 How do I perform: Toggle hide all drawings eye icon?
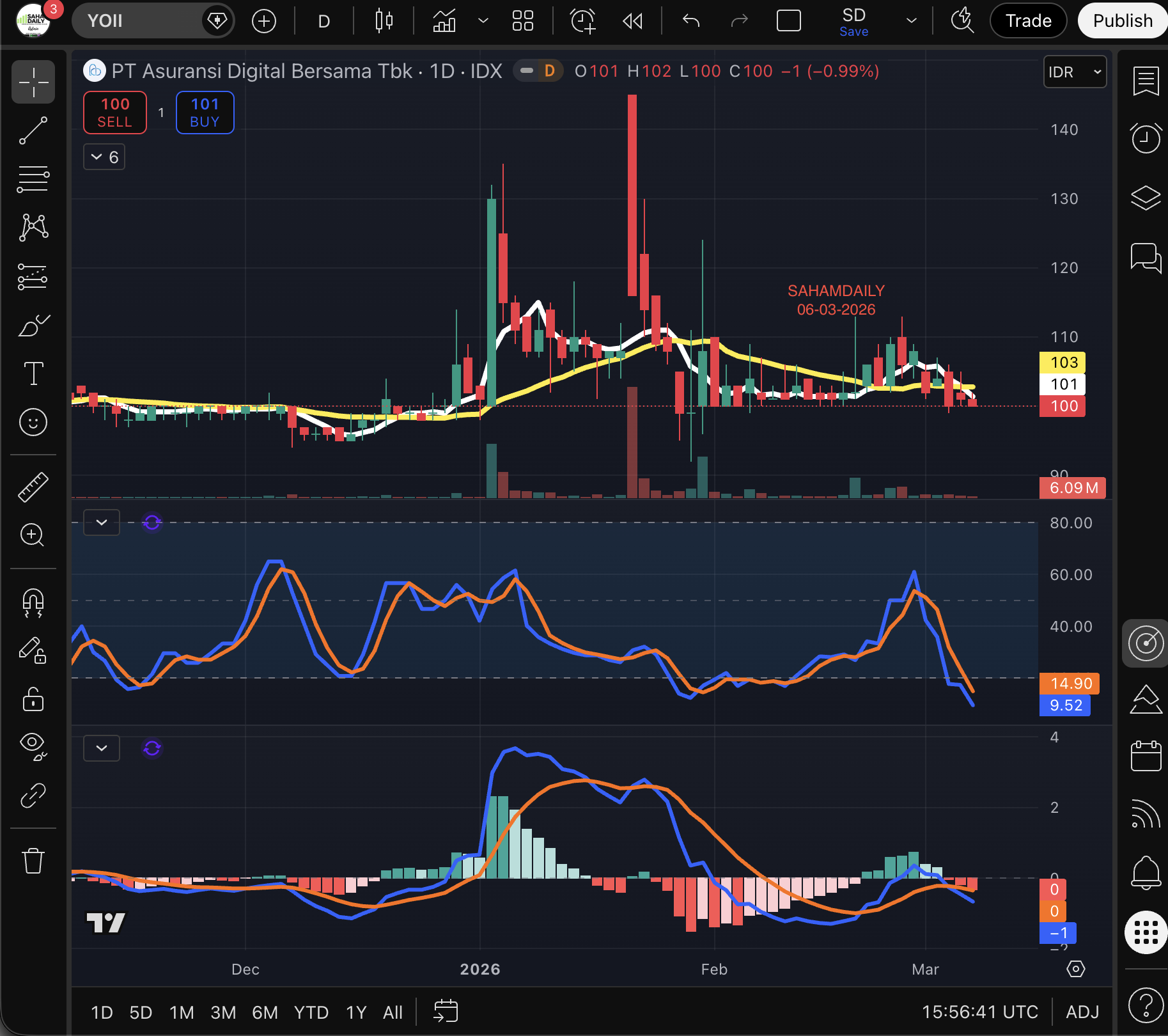coord(33,746)
